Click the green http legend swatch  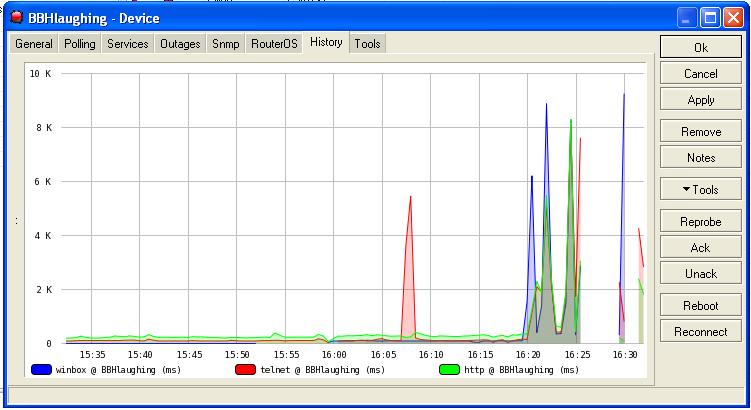point(449,370)
